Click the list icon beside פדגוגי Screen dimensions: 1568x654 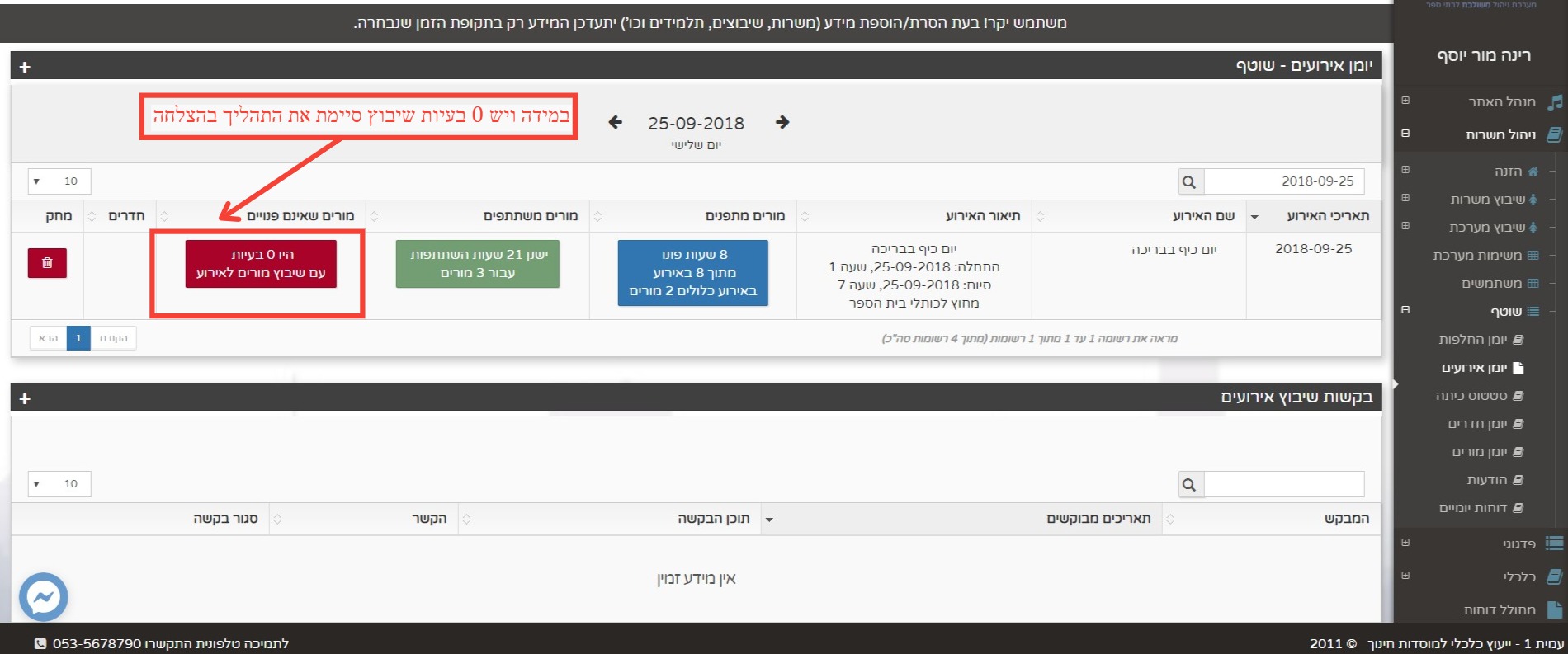[x=1555, y=543]
